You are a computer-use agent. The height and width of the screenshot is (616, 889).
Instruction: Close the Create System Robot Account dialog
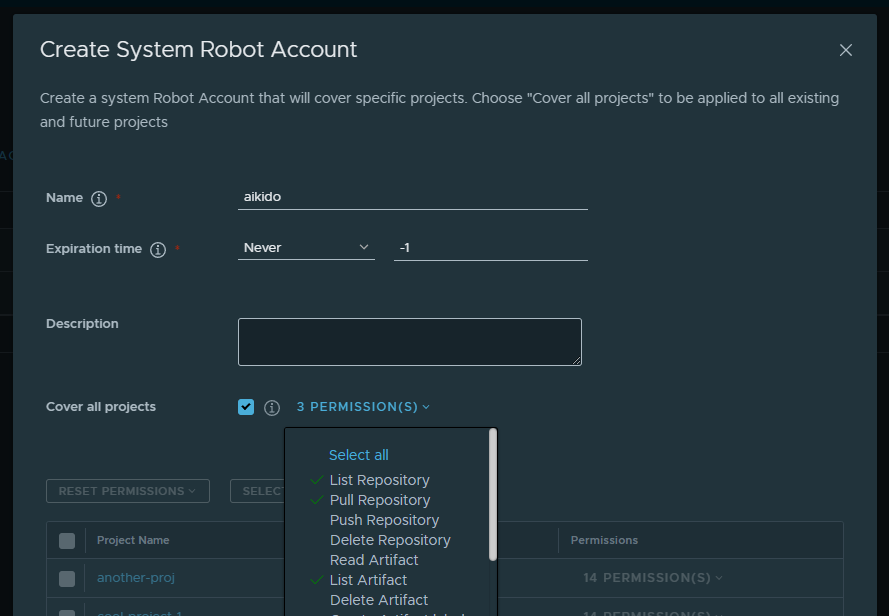tap(845, 50)
